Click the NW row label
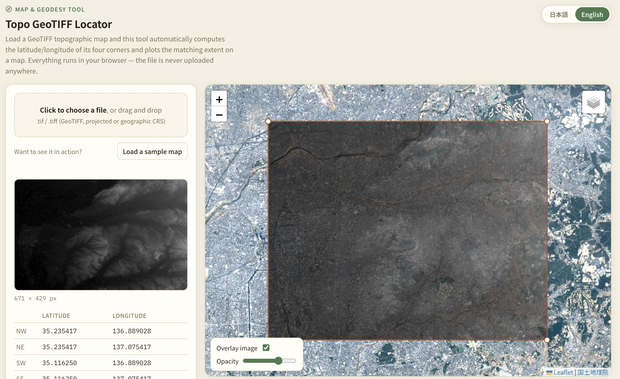The height and width of the screenshot is (379, 620). tap(21, 331)
